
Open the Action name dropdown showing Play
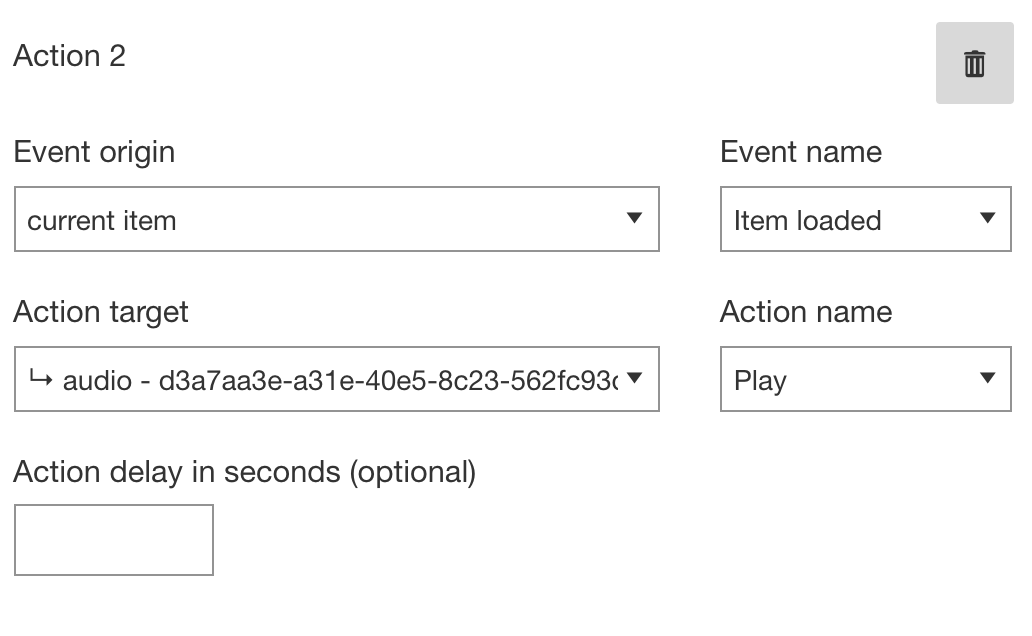[x=865, y=379]
